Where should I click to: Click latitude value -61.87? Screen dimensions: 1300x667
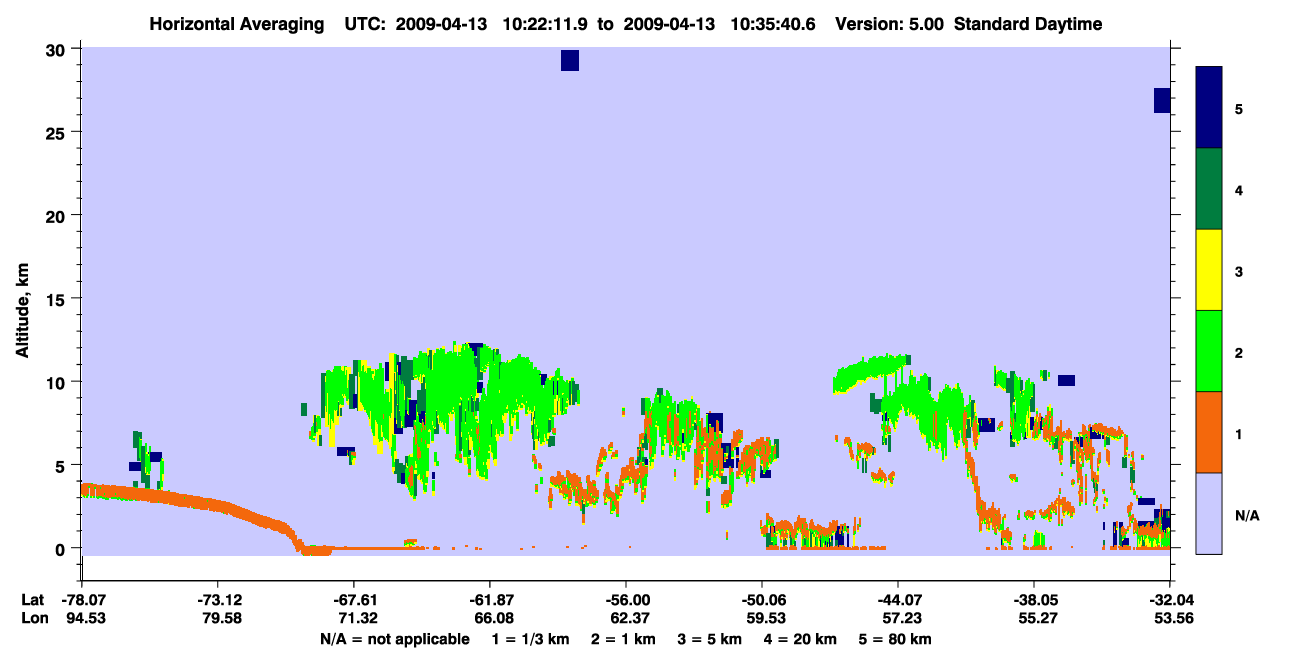click(489, 600)
